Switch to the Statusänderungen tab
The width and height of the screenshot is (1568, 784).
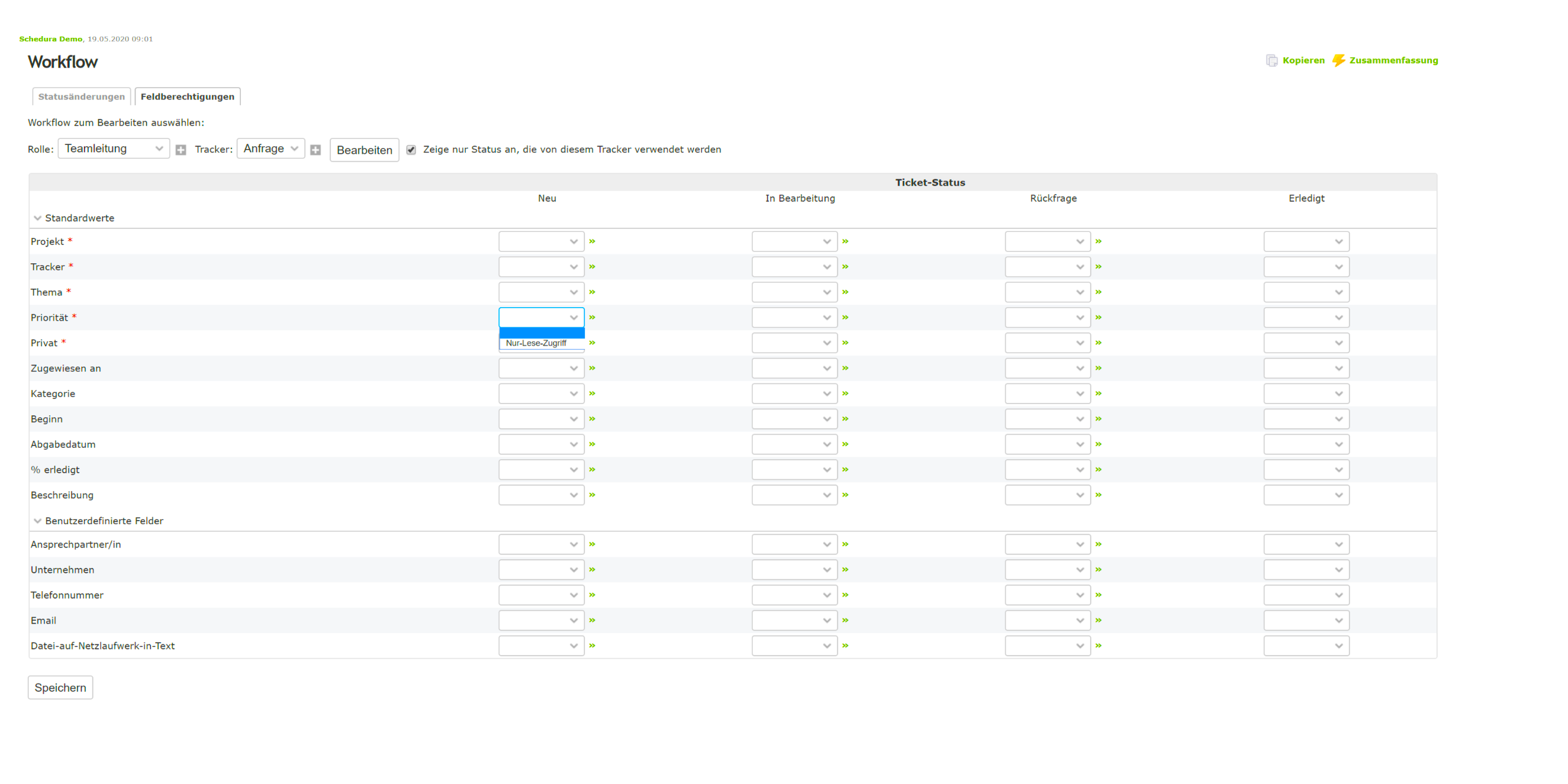(x=82, y=97)
